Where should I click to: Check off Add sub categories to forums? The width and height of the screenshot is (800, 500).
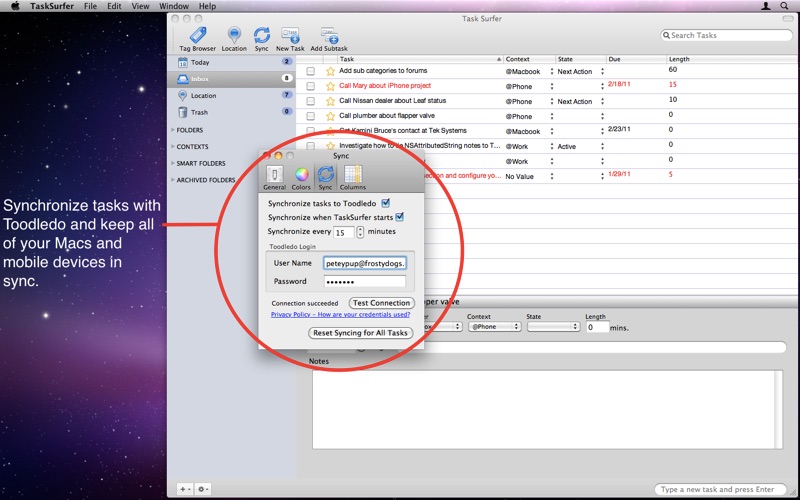pyautogui.click(x=310, y=71)
